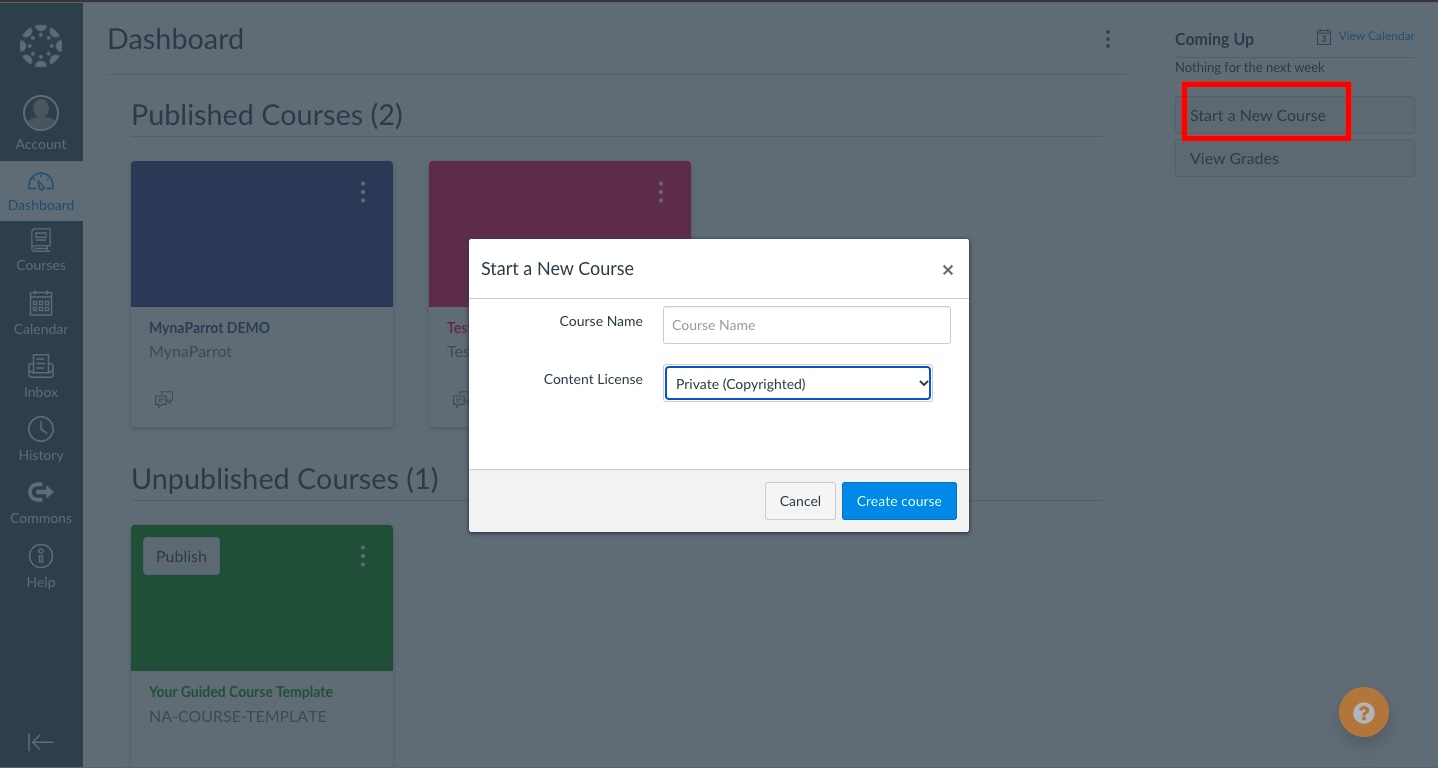
Task: Open Dashboard options kebab menu
Action: tap(1107, 39)
